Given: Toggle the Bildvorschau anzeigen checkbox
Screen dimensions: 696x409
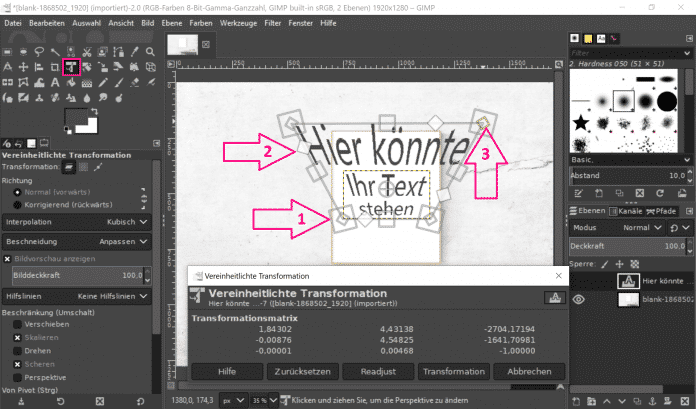Looking at the screenshot, I should click(x=7, y=258).
